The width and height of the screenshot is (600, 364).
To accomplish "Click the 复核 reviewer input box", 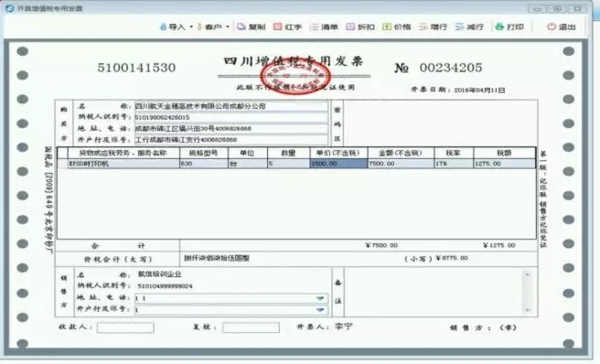I will [x=251, y=328].
